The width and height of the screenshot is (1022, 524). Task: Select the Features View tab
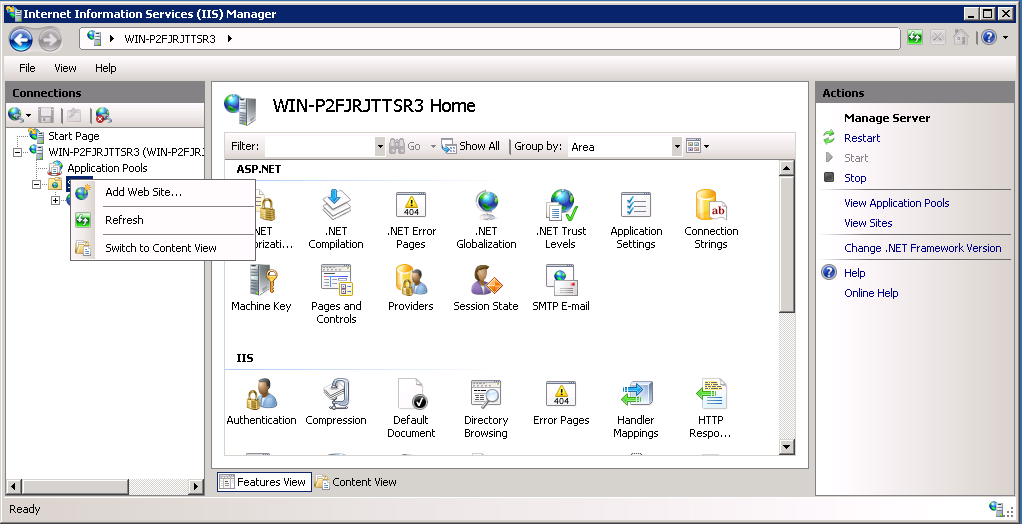(x=265, y=482)
